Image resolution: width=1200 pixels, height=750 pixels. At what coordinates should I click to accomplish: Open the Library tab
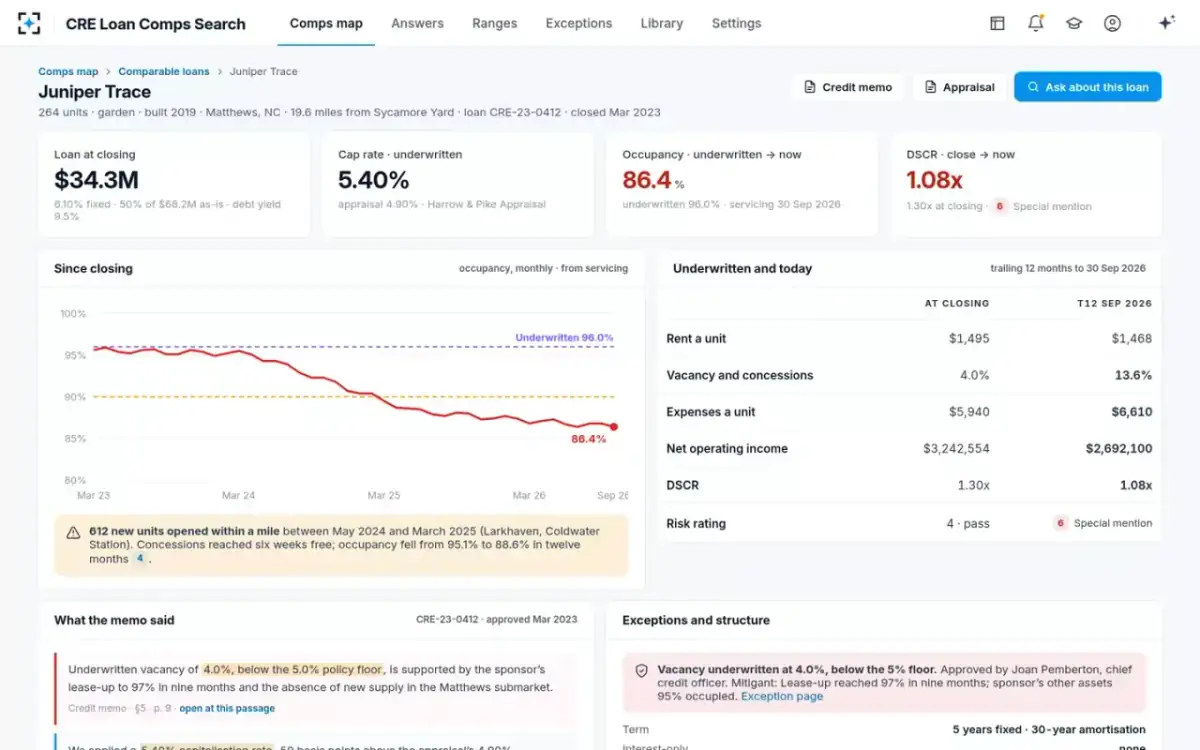[661, 23]
